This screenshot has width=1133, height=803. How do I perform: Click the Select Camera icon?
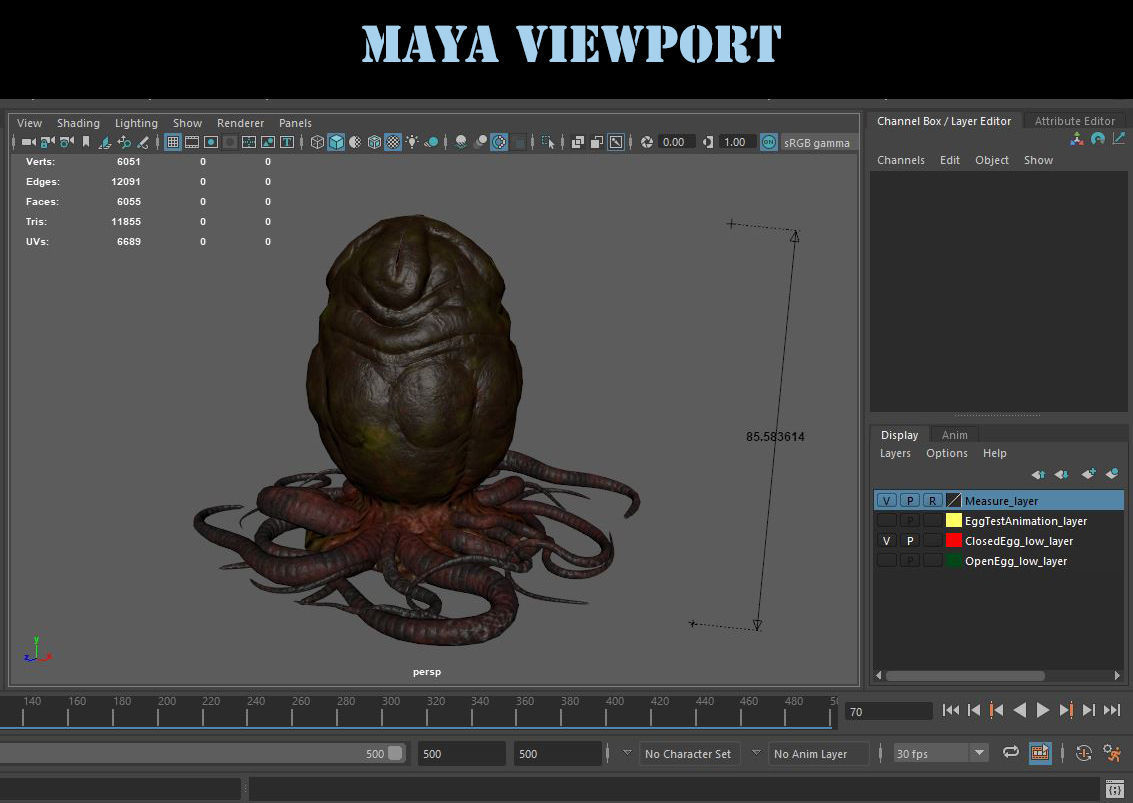(x=29, y=142)
